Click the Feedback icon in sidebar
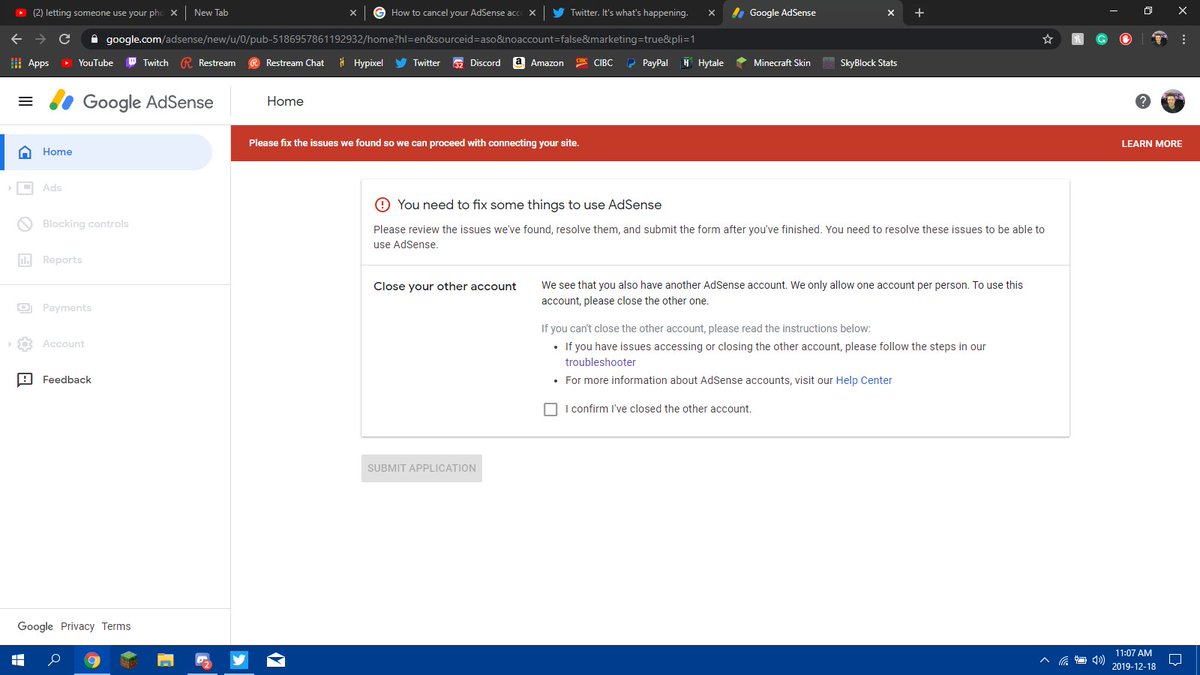The height and width of the screenshot is (675, 1200). (x=26, y=380)
